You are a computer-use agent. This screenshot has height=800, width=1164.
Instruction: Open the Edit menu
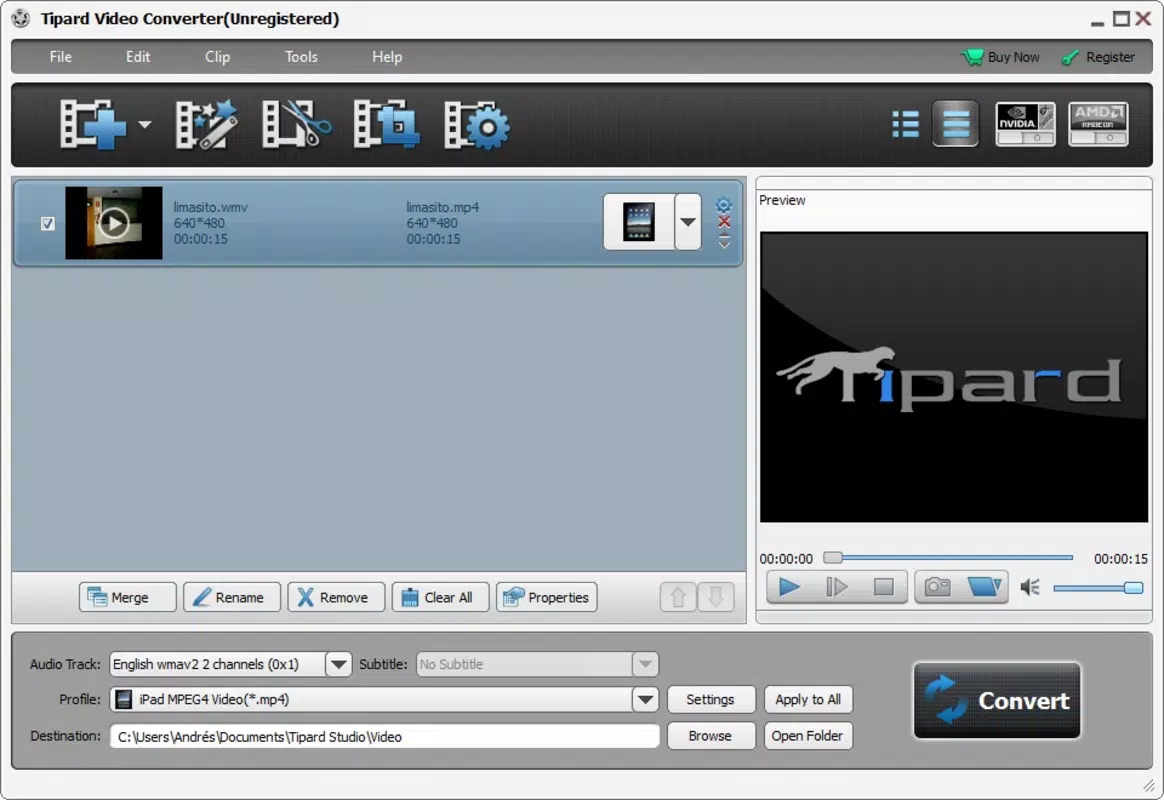point(138,56)
